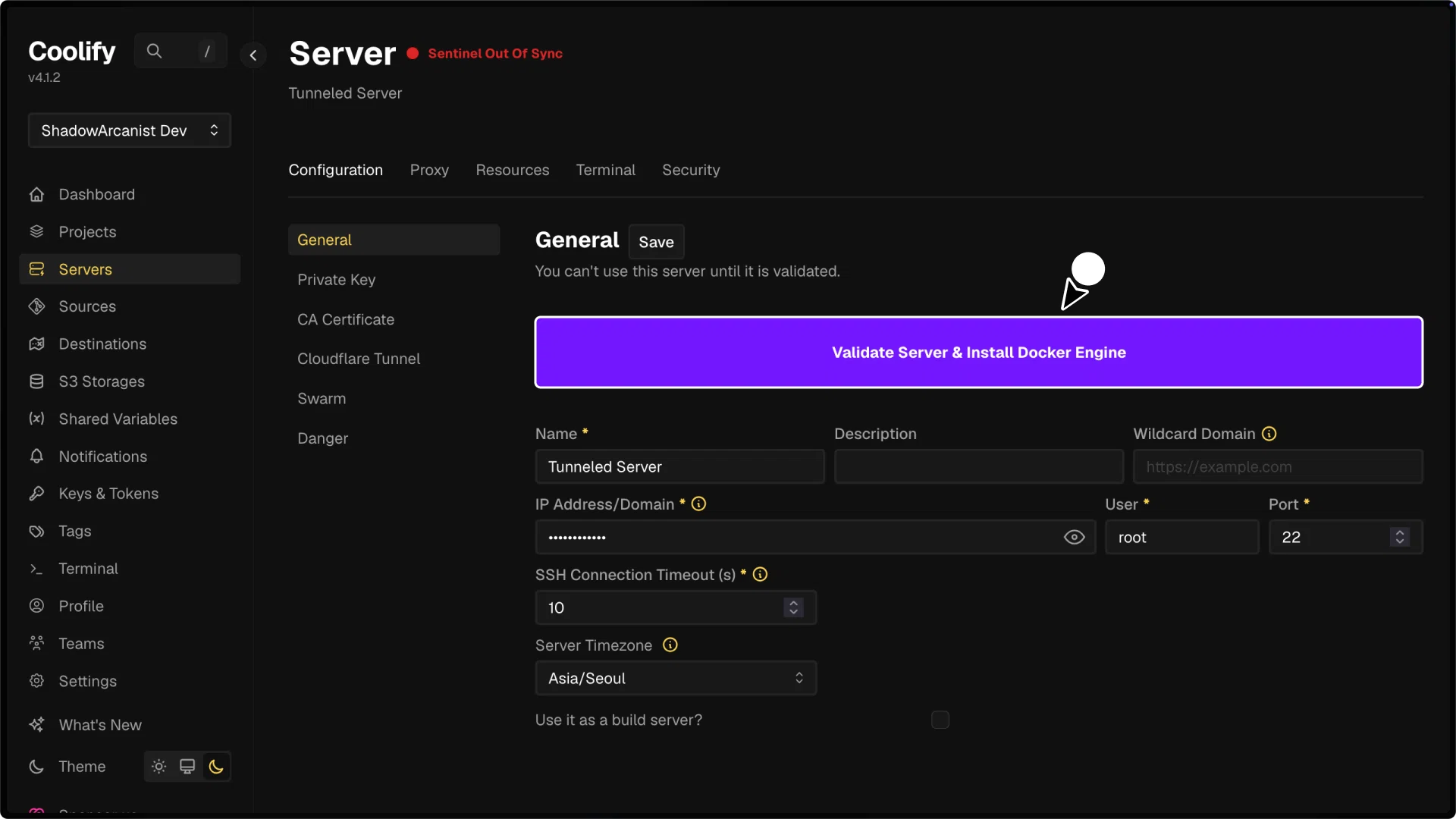Click the Dashboard home icon
The width and height of the screenshot is (1456, 819).
pos(36,194)
